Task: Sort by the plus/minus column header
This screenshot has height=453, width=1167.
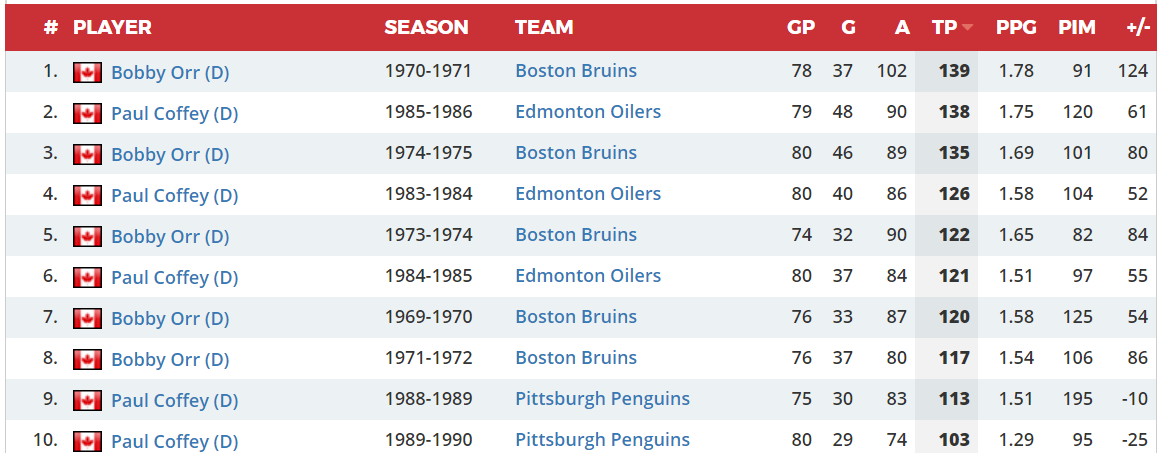Action: [x=1139, y=28]
